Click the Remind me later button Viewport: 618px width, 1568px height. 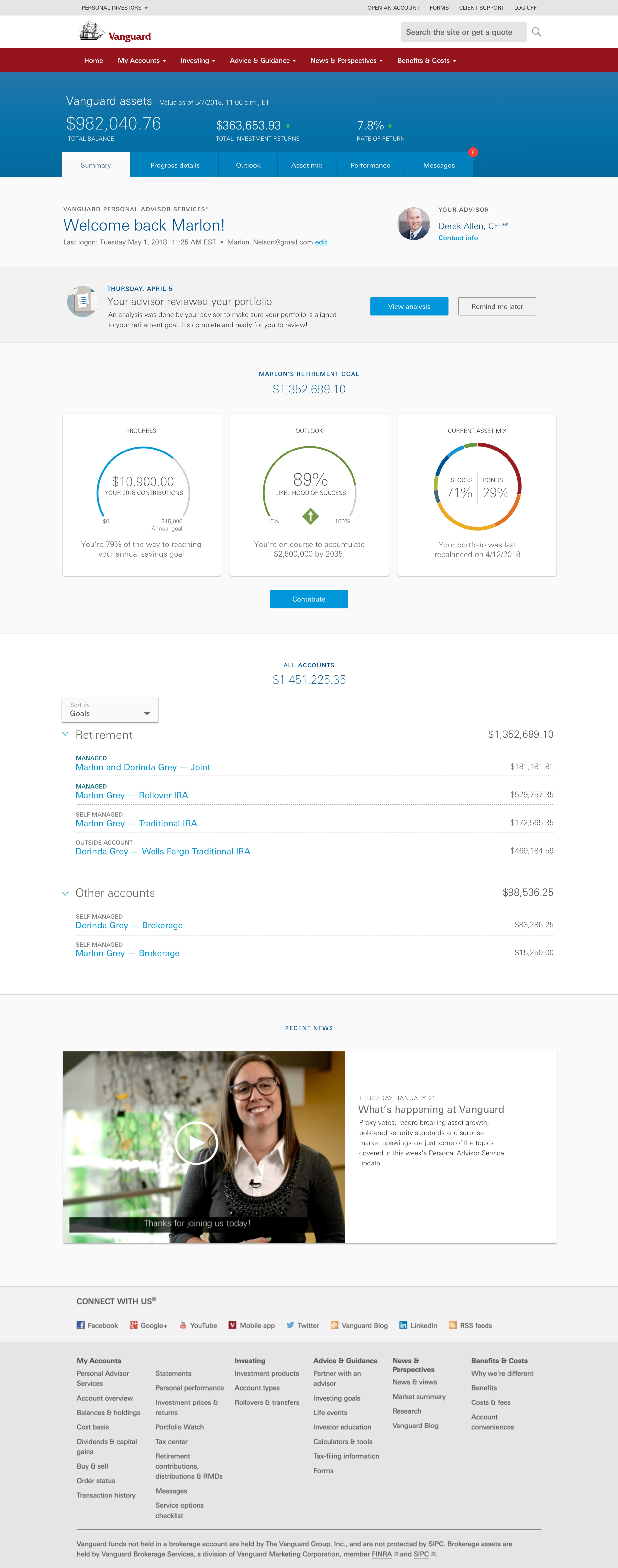pos(497,306)
